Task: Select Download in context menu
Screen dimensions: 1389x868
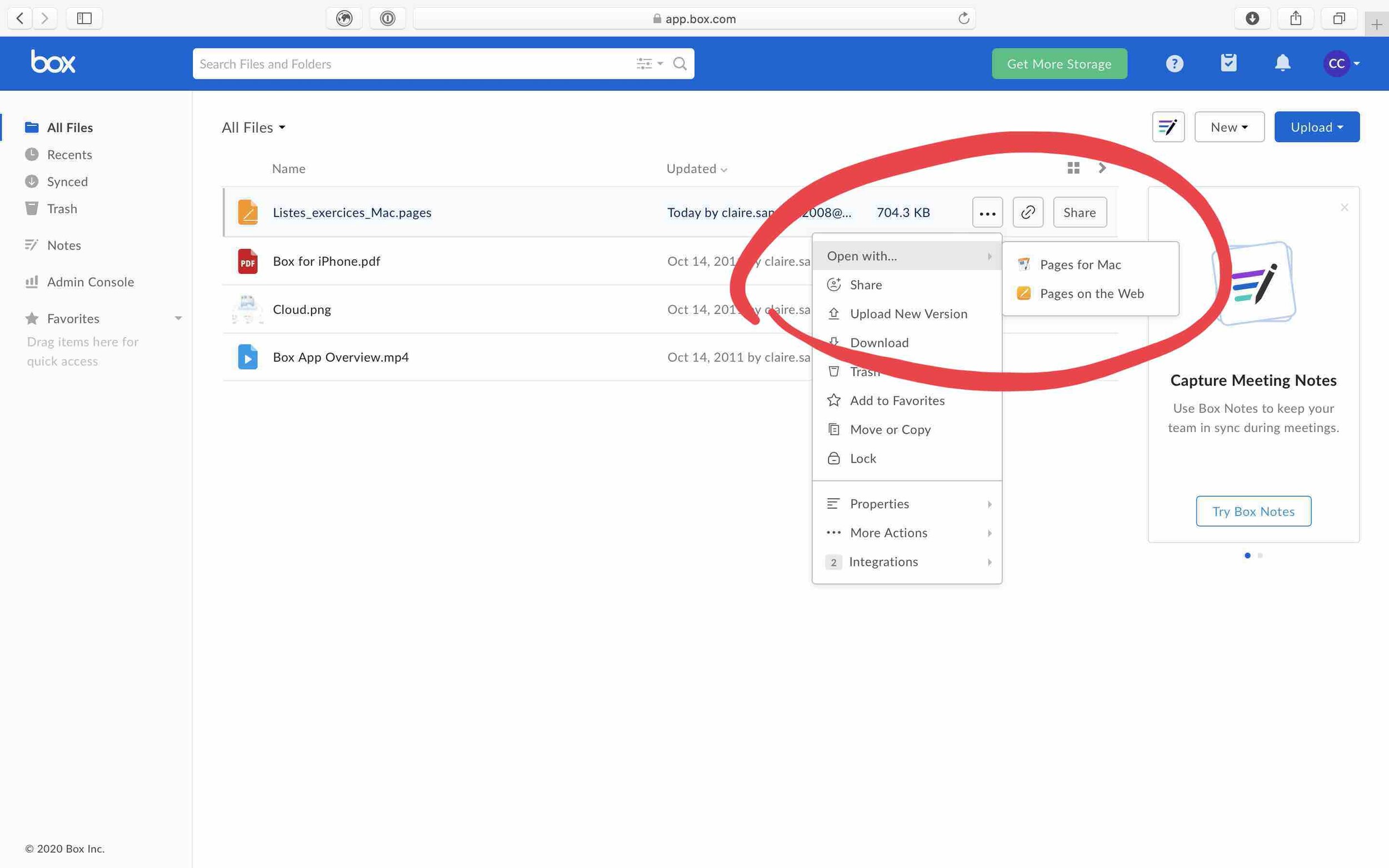Action: tap(907, 343)
